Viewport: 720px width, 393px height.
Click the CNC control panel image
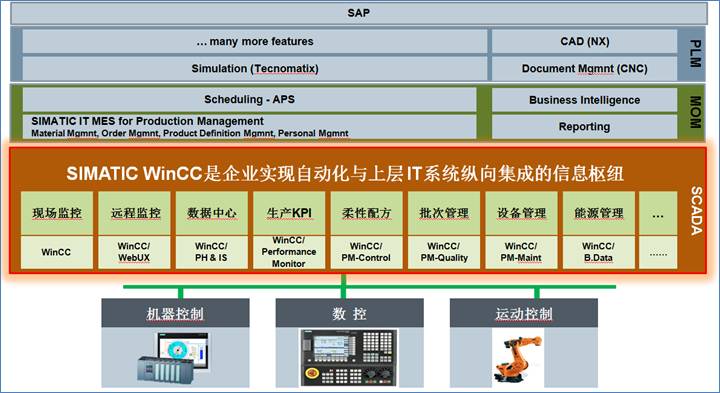(349, 357)
